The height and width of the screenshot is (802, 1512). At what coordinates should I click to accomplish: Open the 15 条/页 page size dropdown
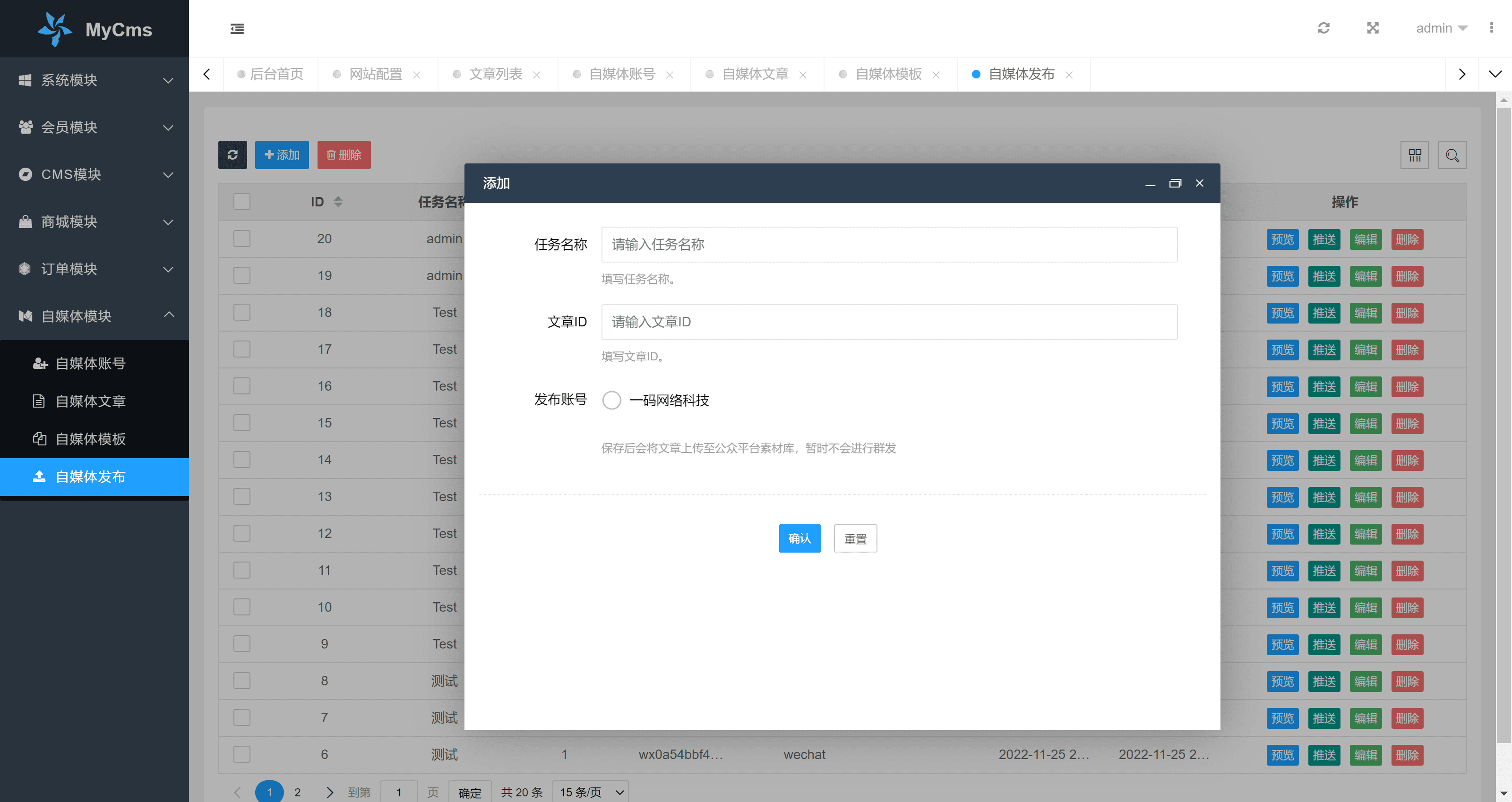point(591,792)
